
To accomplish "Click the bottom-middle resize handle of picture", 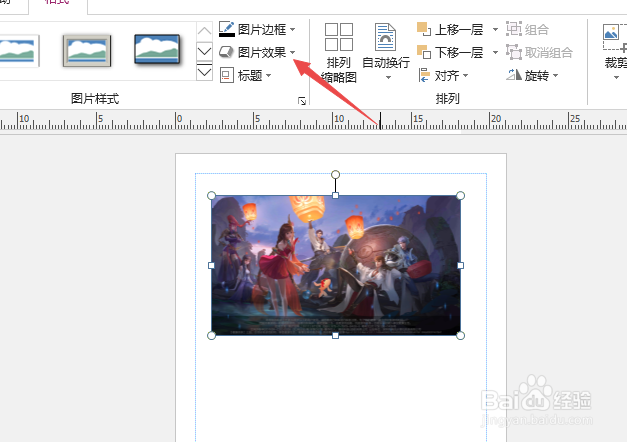I will point(335,336).
